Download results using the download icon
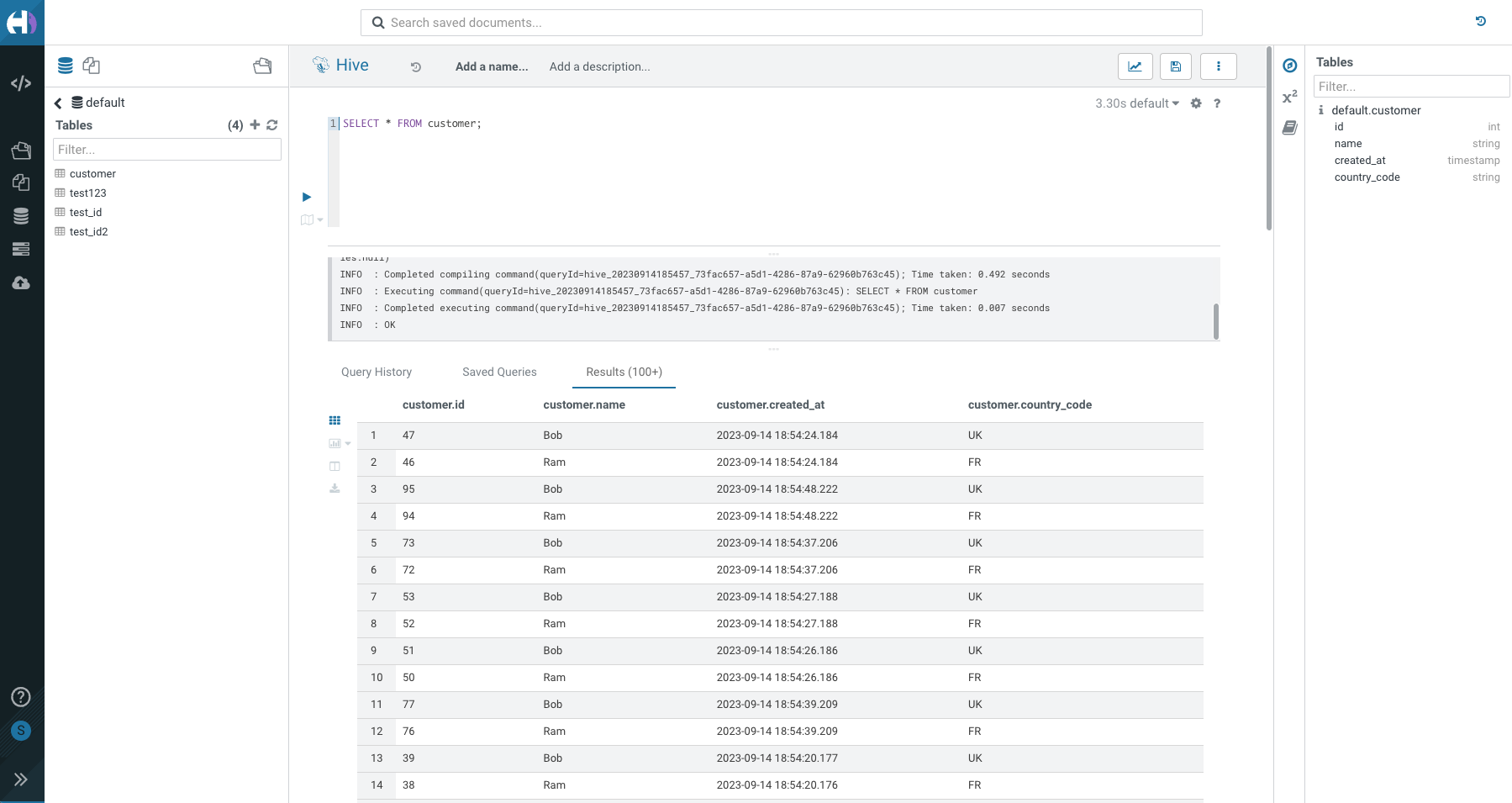Image resolution: width=1512 pixels, height=803 pixels. click(x=335, y=489)
